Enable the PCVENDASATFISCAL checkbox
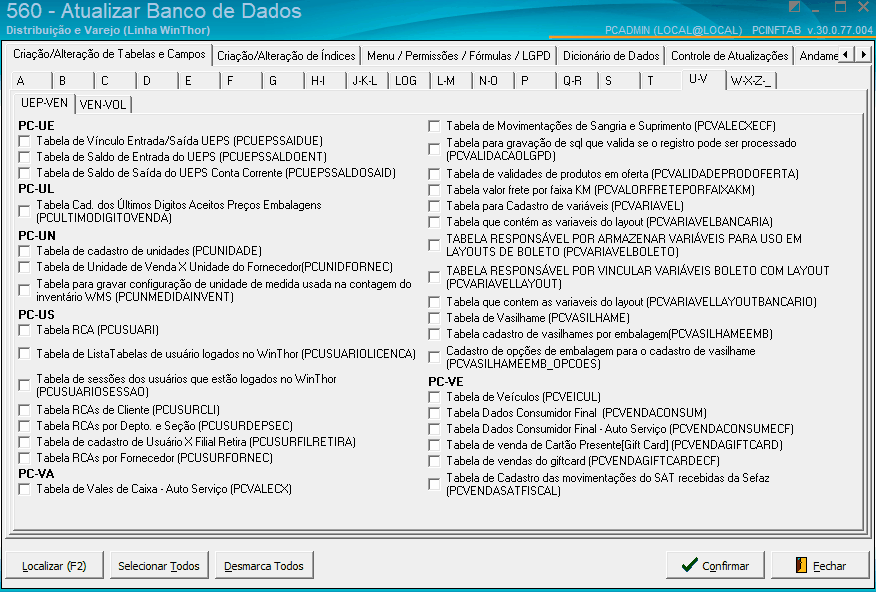876x592 pixels. click(x=434, y=484)
